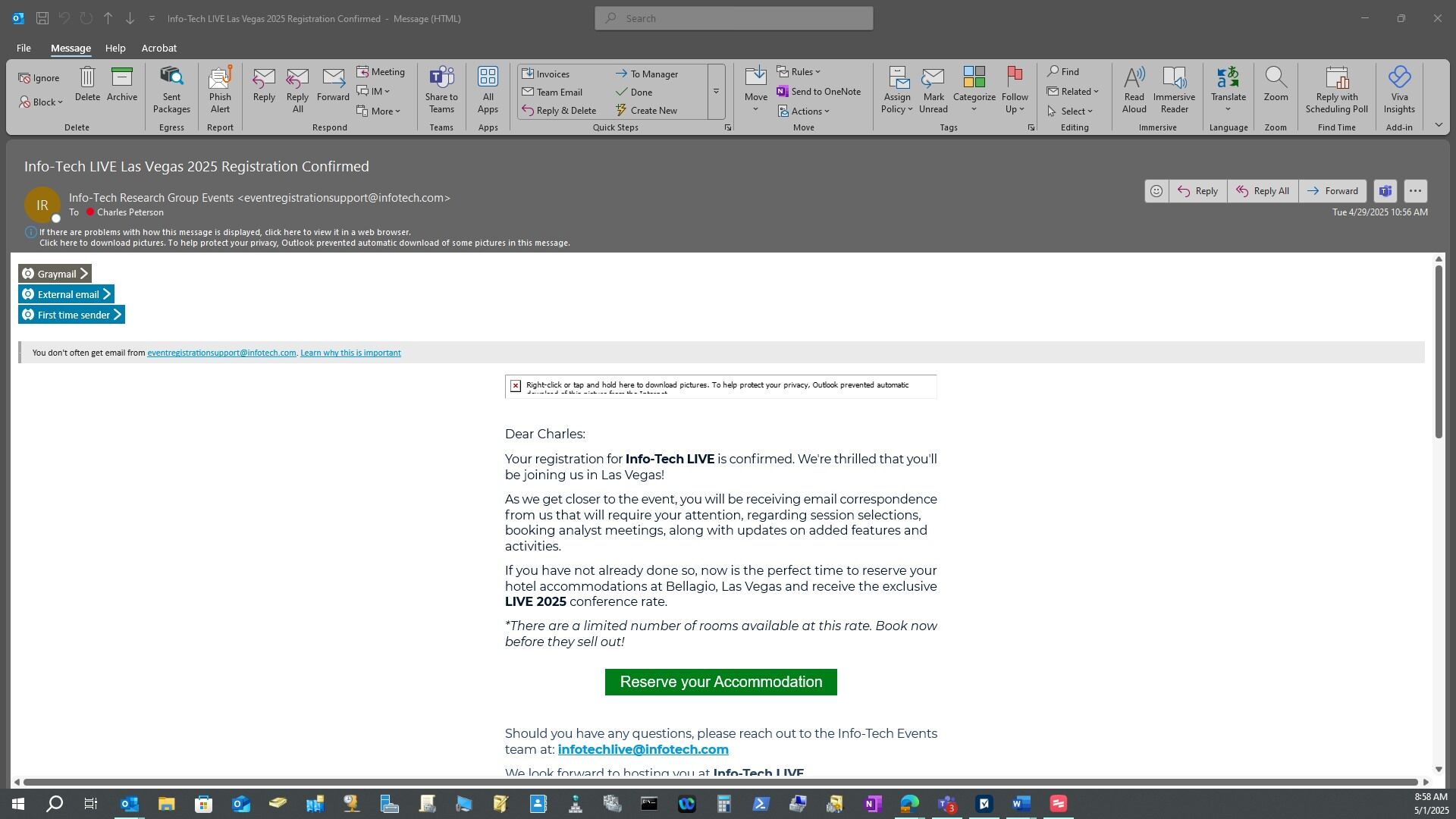Open Viva Insights add-in
The height and width of the screenshot is (819, 1456).
coord(1399,90)
